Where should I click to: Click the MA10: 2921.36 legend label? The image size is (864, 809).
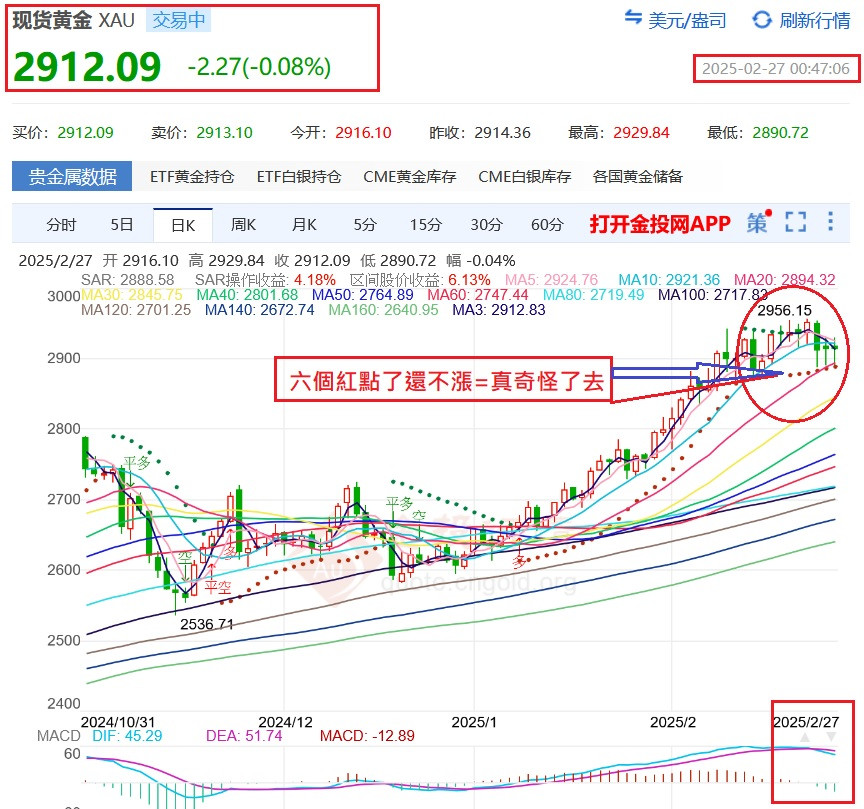point(669,279)
